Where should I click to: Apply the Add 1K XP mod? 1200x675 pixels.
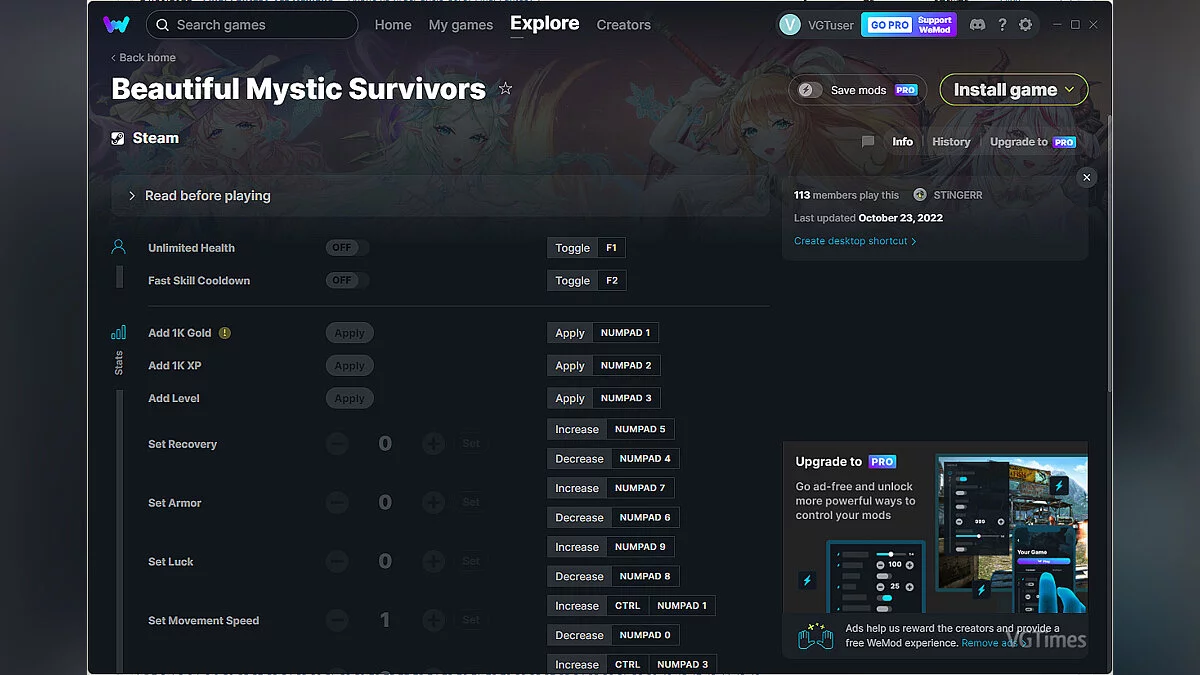click(x=349, y=365)
